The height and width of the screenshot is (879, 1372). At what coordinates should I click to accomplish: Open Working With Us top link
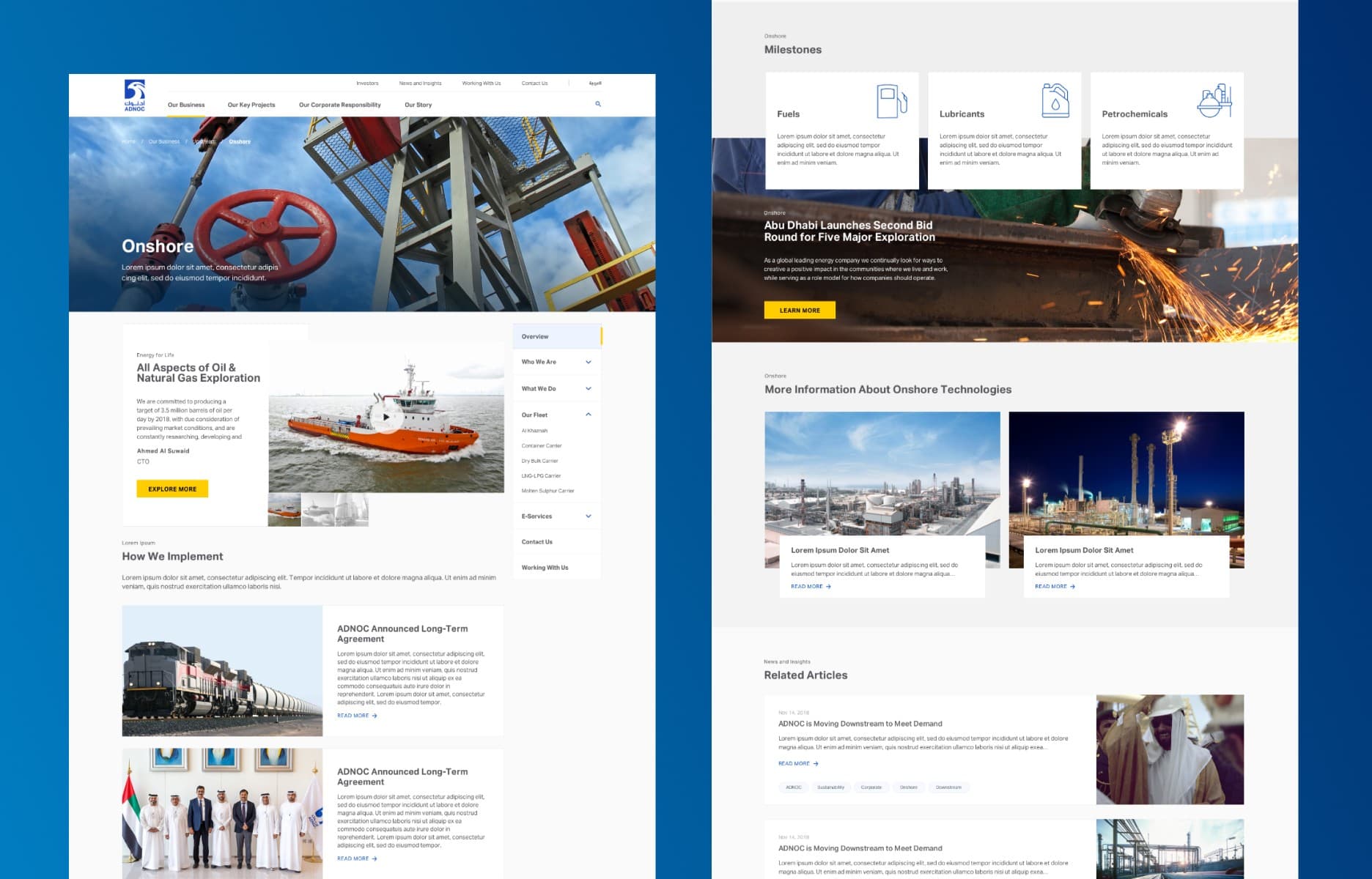pos(482,84)
